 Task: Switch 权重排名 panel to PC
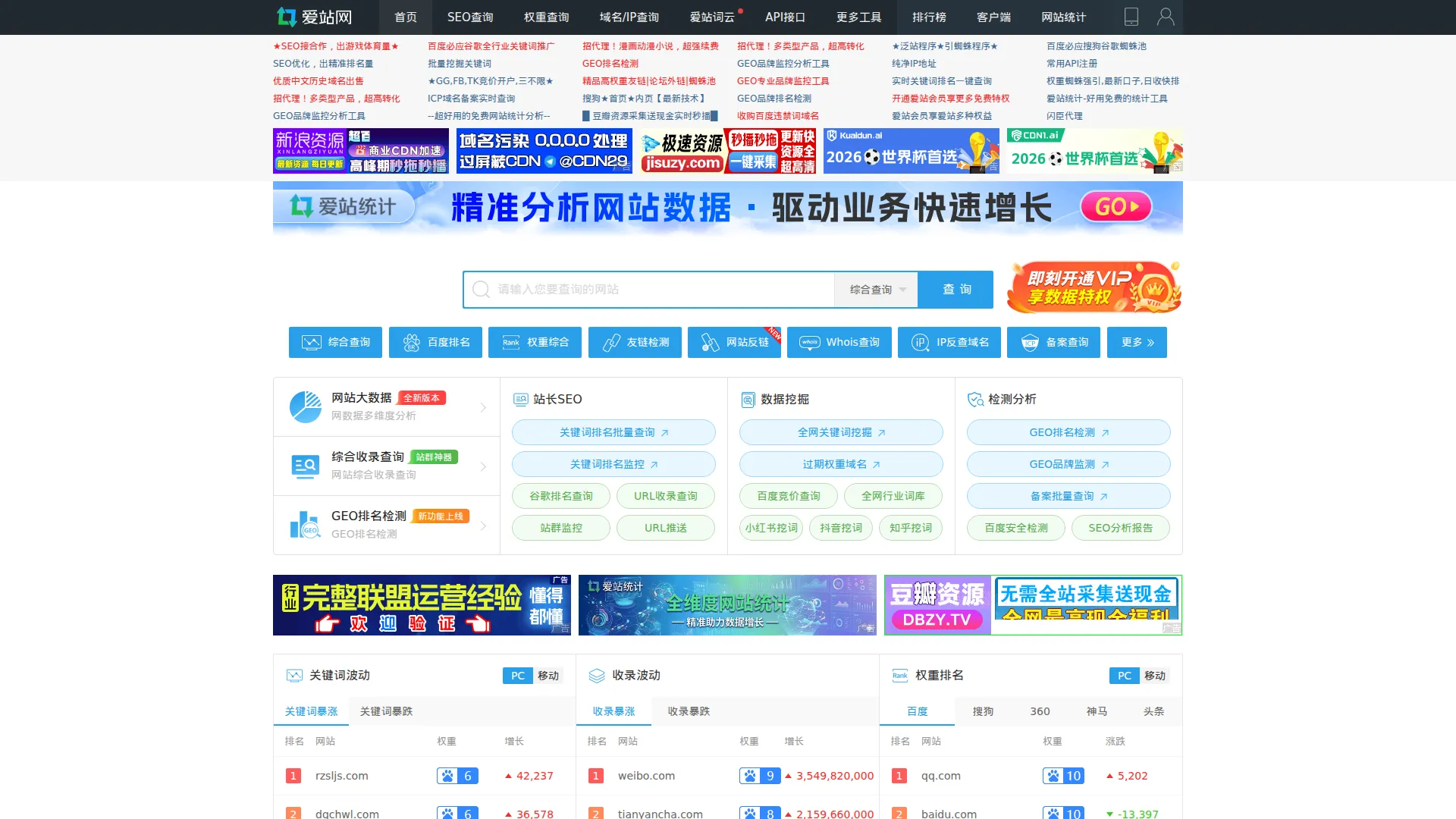click(x=1125, y=676)
